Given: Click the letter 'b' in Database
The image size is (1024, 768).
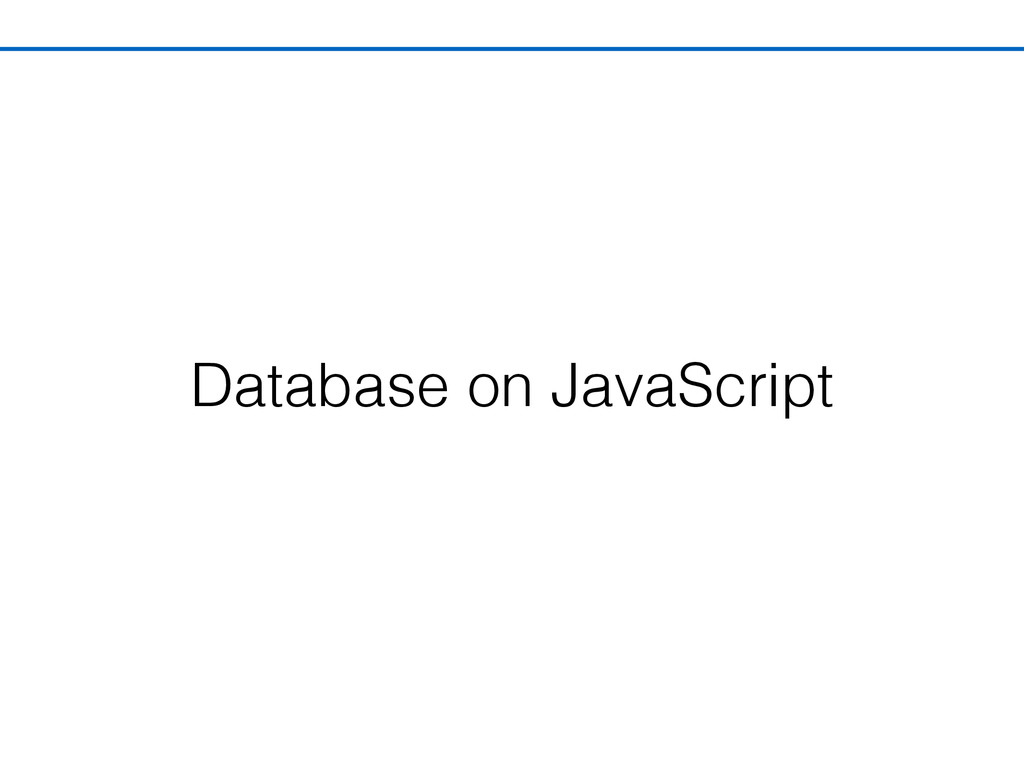Looking at the screenshot, I should 336,385.
